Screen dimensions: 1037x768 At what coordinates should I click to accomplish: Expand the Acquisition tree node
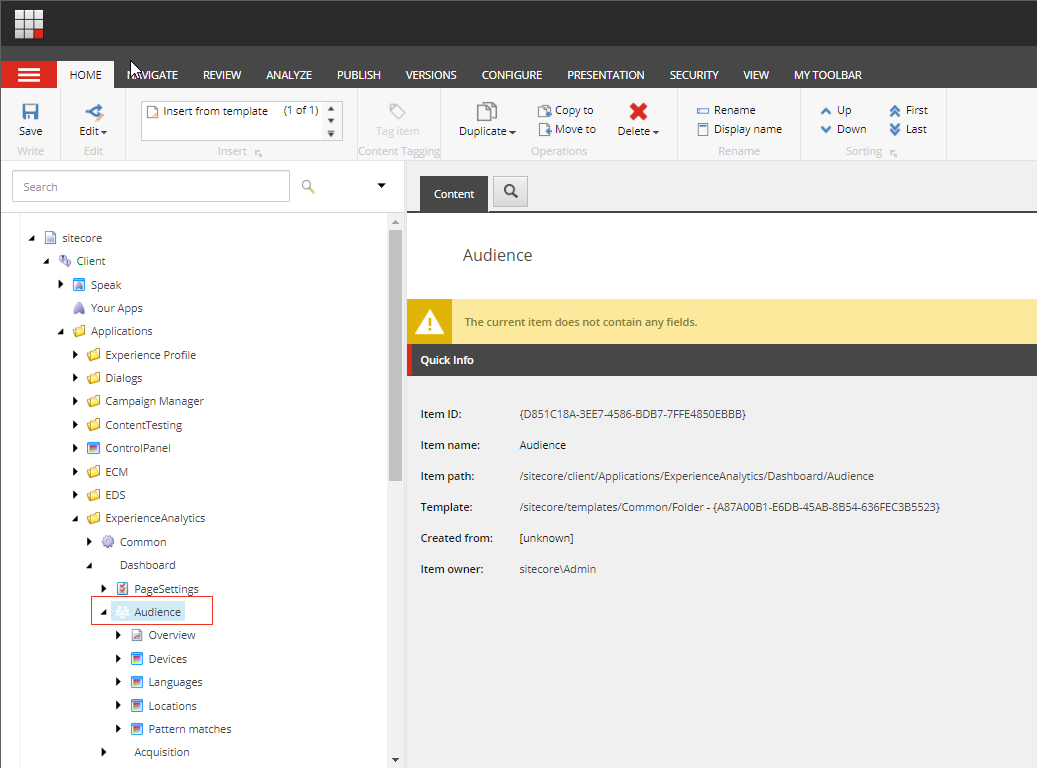(x=103, y=752)
